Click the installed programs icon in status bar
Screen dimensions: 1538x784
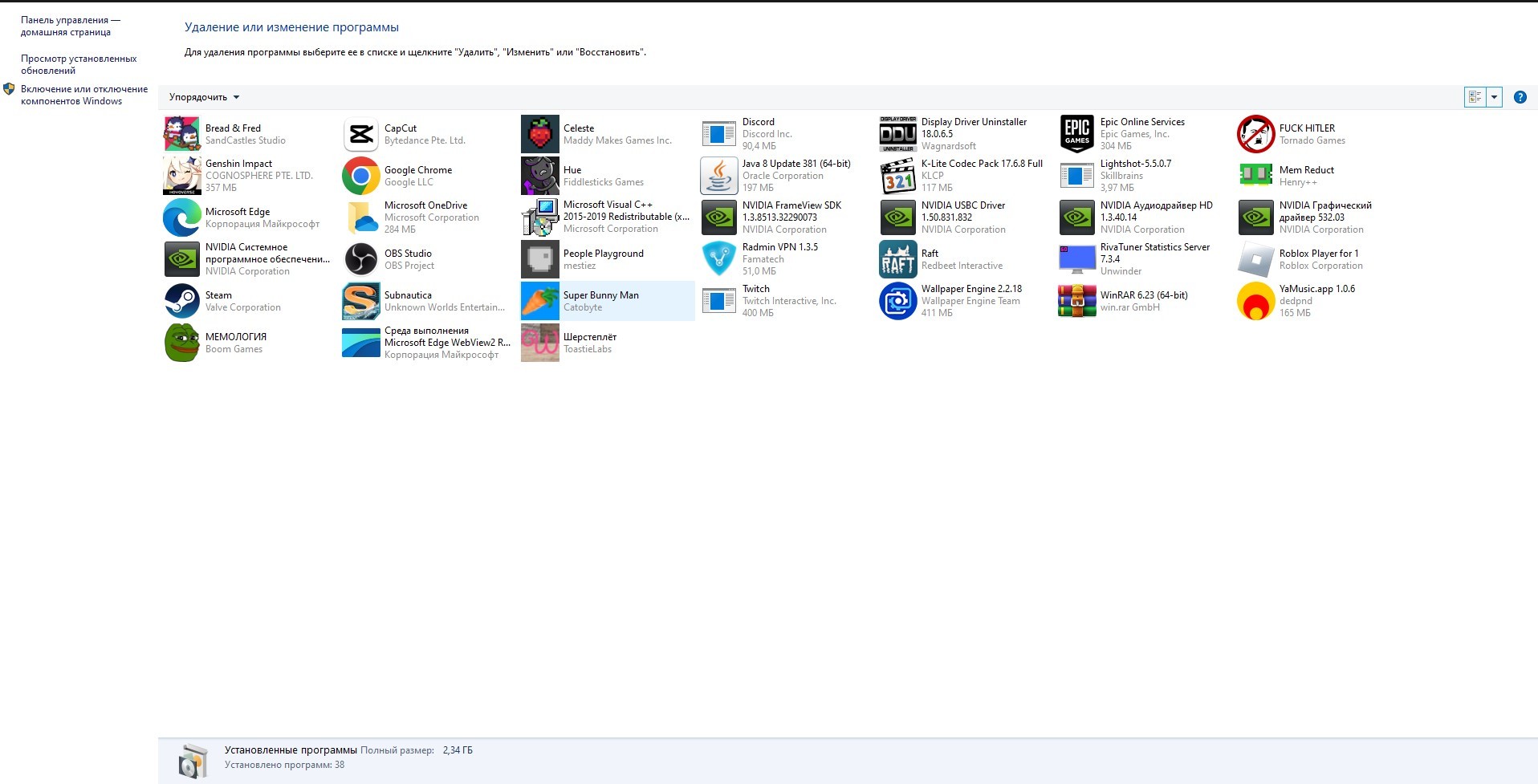pyautogui.click(x=193, y=761)
